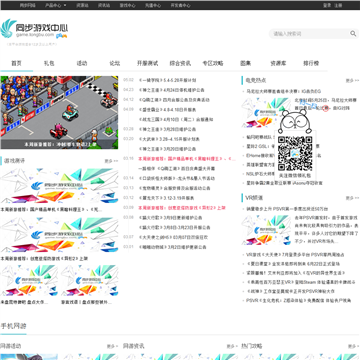
Task: Select the 活动 navigation tab
Action: pyautogui.click(x=82, y=63)
